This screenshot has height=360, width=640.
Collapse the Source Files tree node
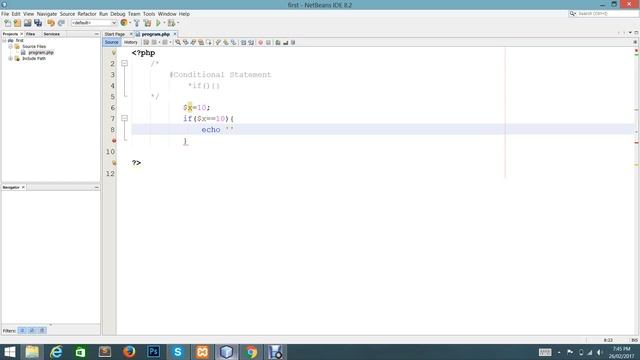pyautogui.click(x=11, y=47)
